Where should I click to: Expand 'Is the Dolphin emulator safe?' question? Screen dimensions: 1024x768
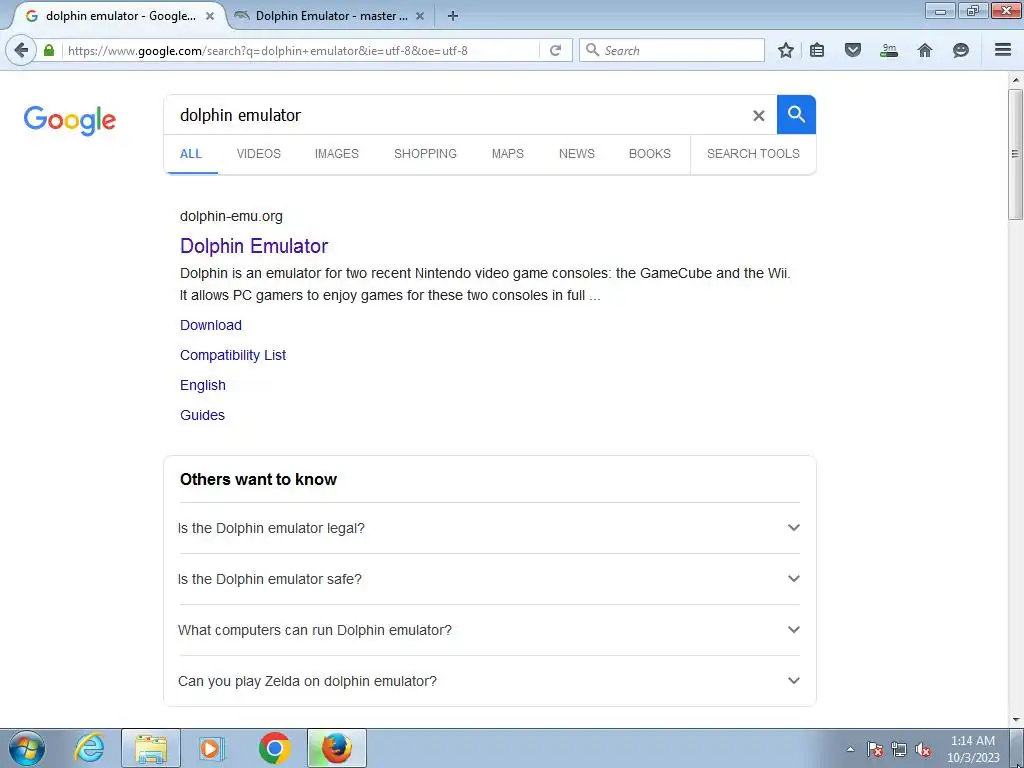click(x=489, y=579)
